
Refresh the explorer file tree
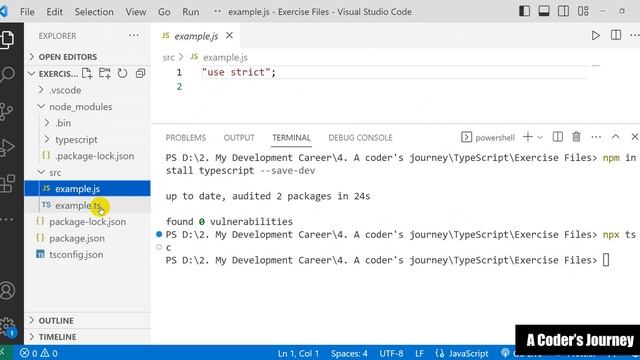click(x=122, y=73)
